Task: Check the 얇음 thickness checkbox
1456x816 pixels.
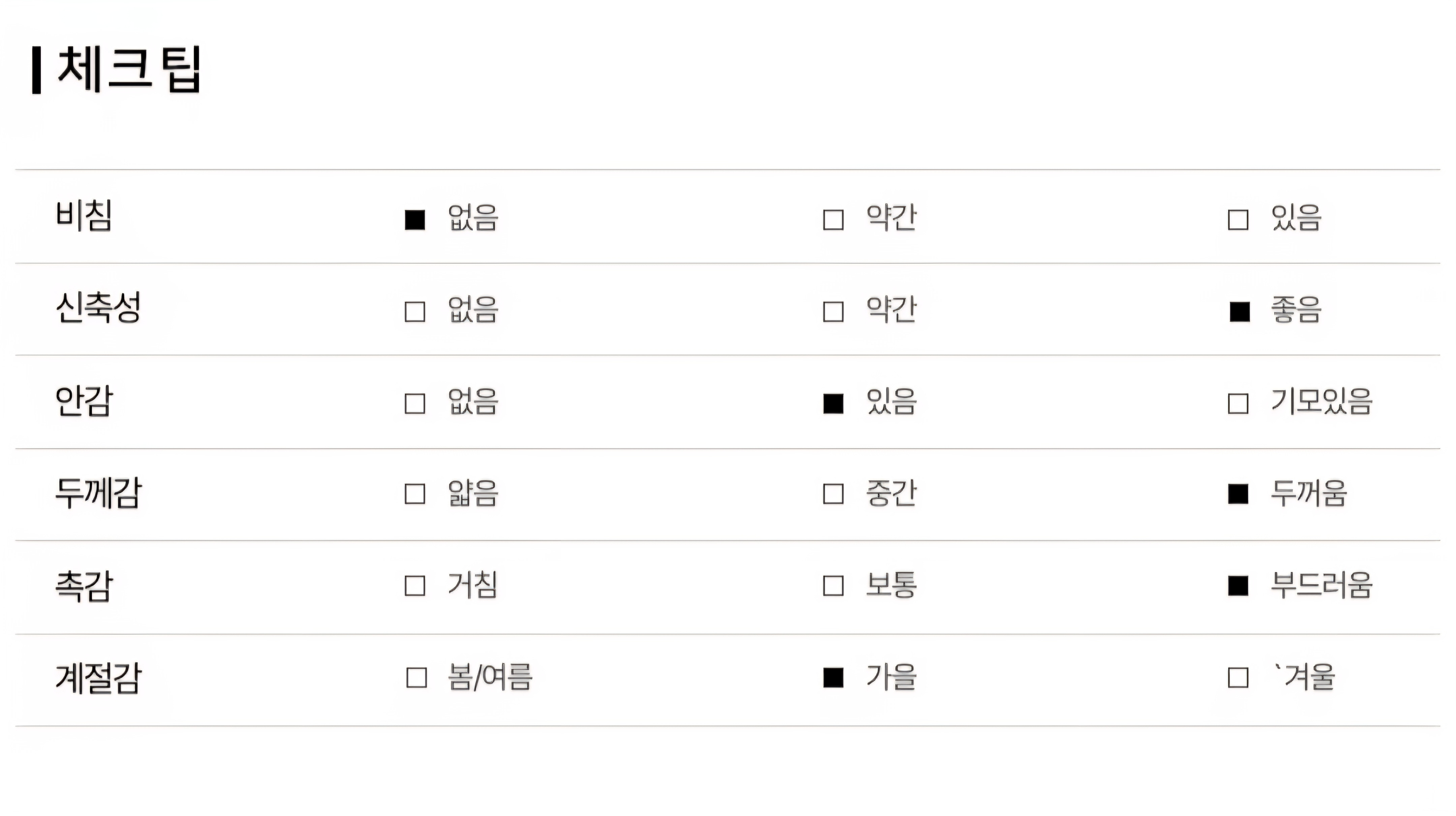Action: coord(415,494)
